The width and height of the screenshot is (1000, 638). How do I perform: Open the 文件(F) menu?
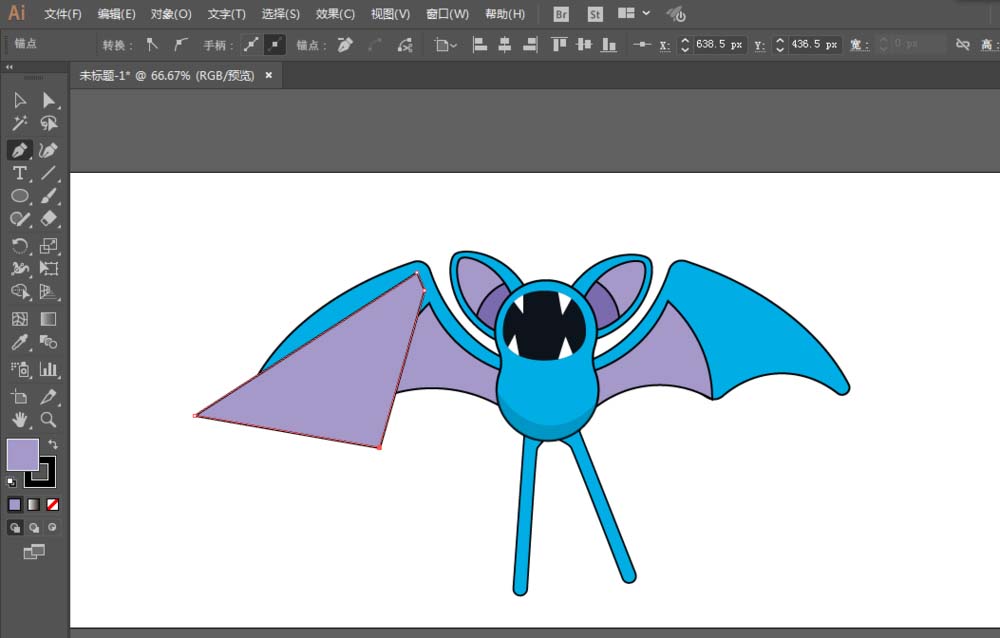pos(62,14)
